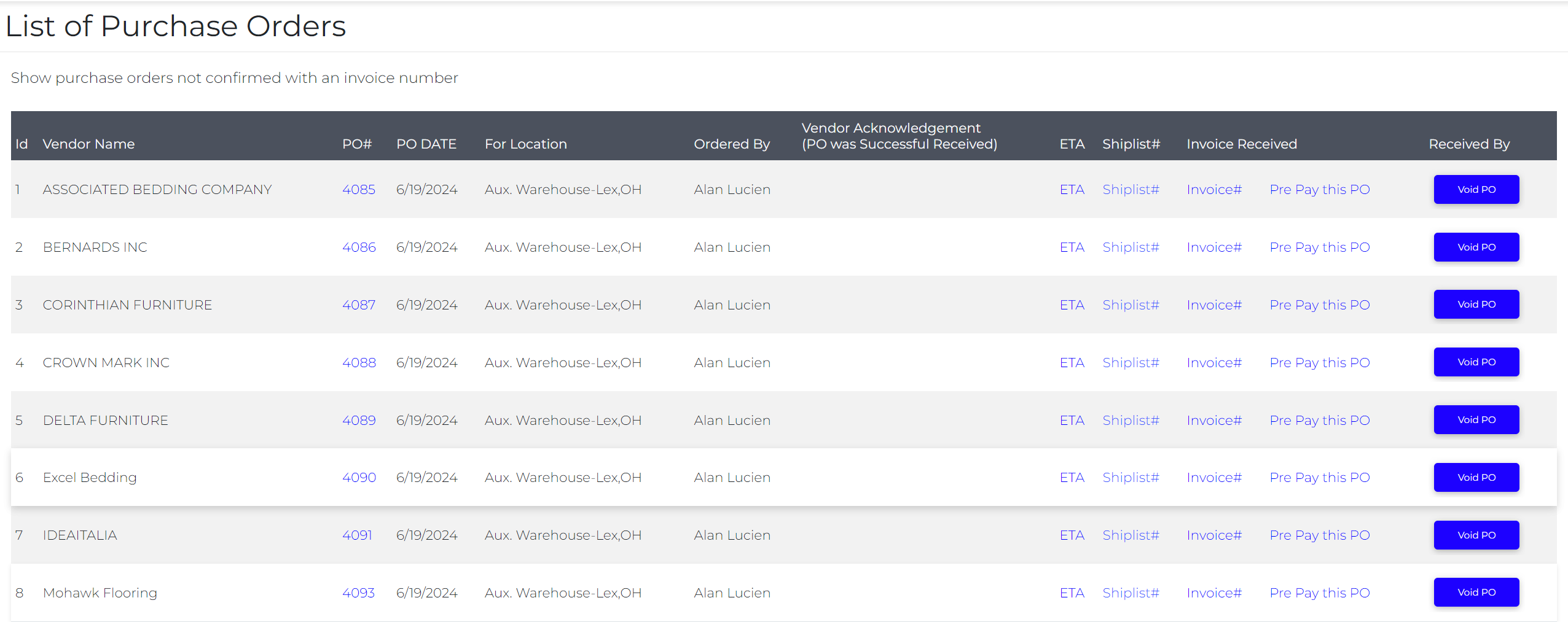
Task: Select the DELTA FURNITURE vendor name
Action: coord(106,420)
